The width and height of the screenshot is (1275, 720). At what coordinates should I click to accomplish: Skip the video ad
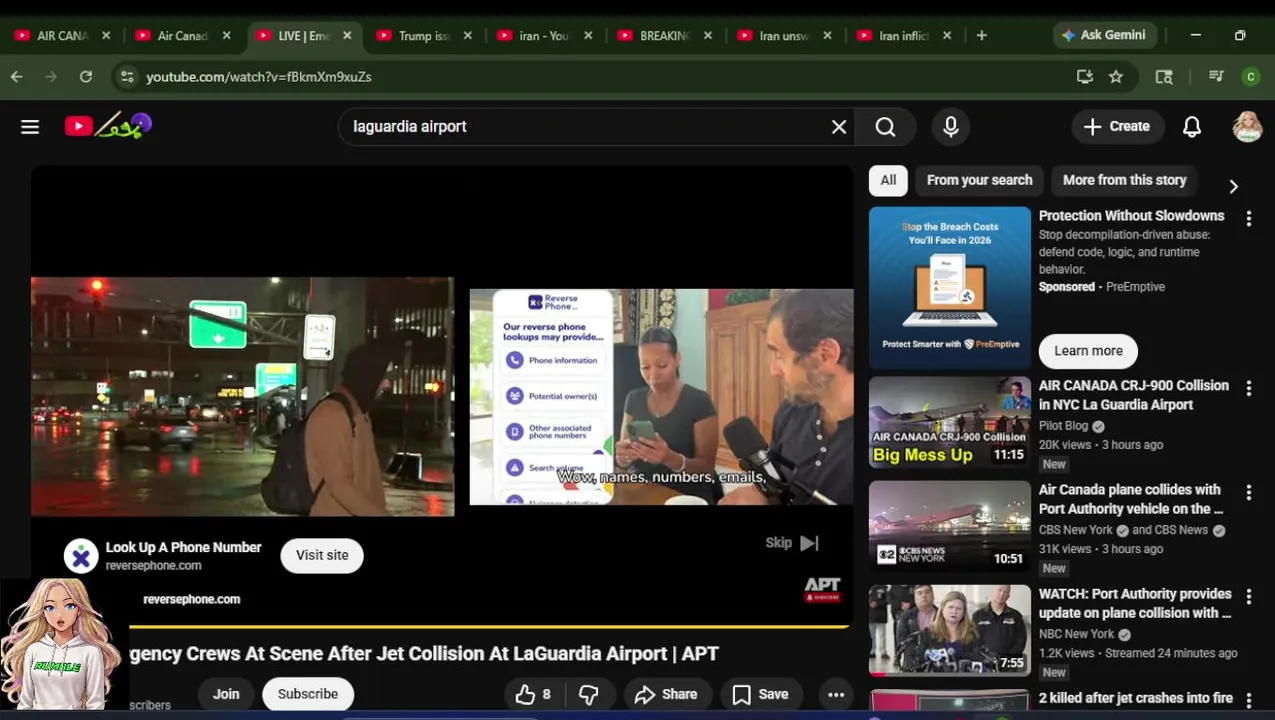(792, 543)
